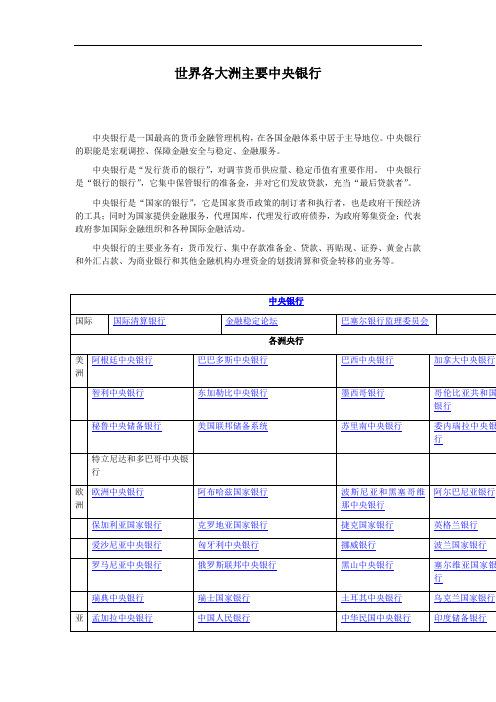
Task: Open 巴塞尔银行监理委员会 link
Action: pyautogui.click(x=385, y=321)
